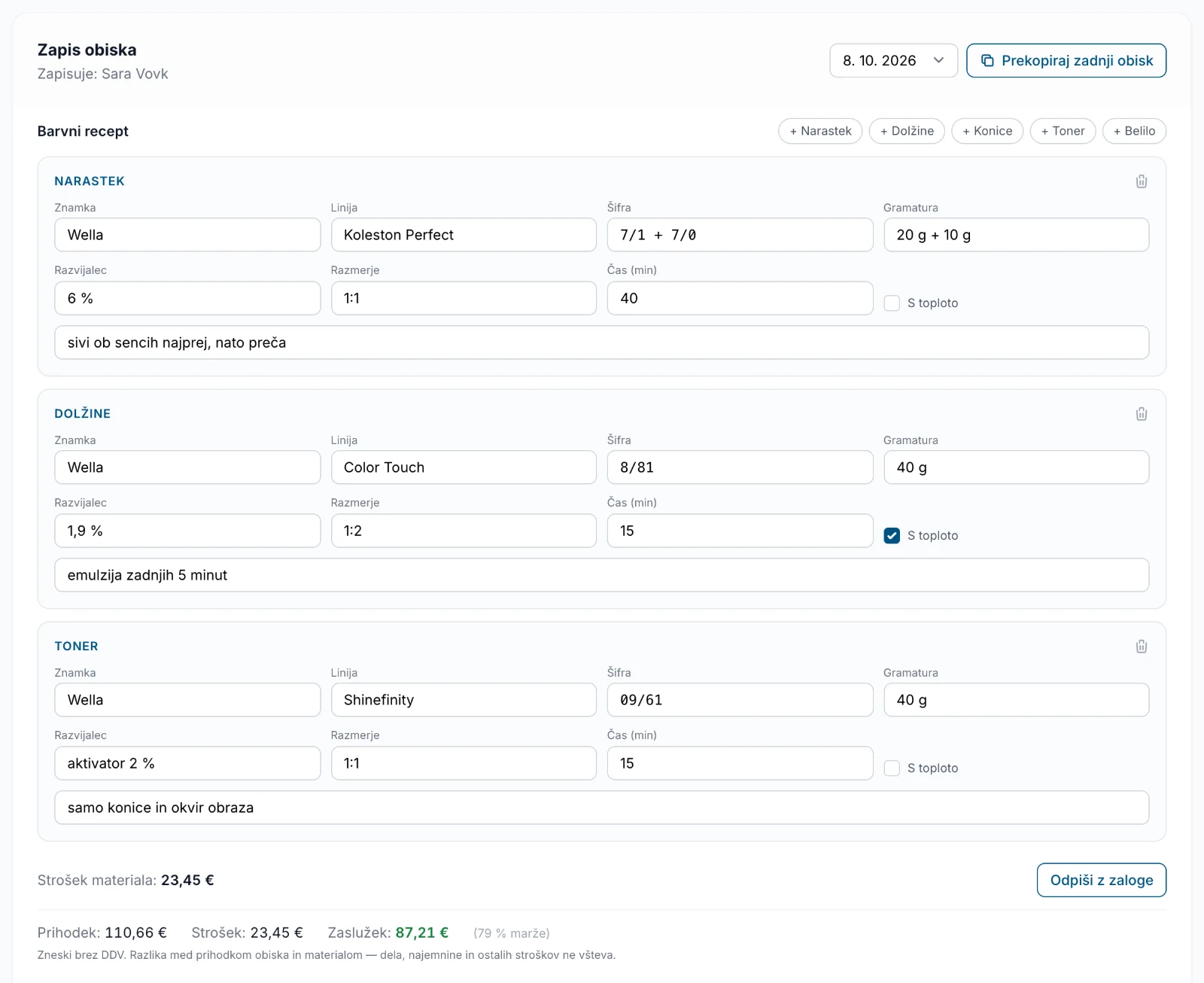Enable S toploto in Toner section

(x=892, y=768)
